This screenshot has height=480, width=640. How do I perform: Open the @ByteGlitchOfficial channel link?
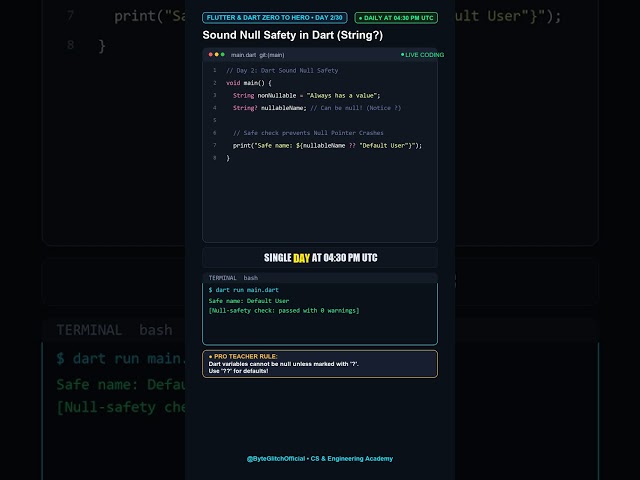click(276, 459)
